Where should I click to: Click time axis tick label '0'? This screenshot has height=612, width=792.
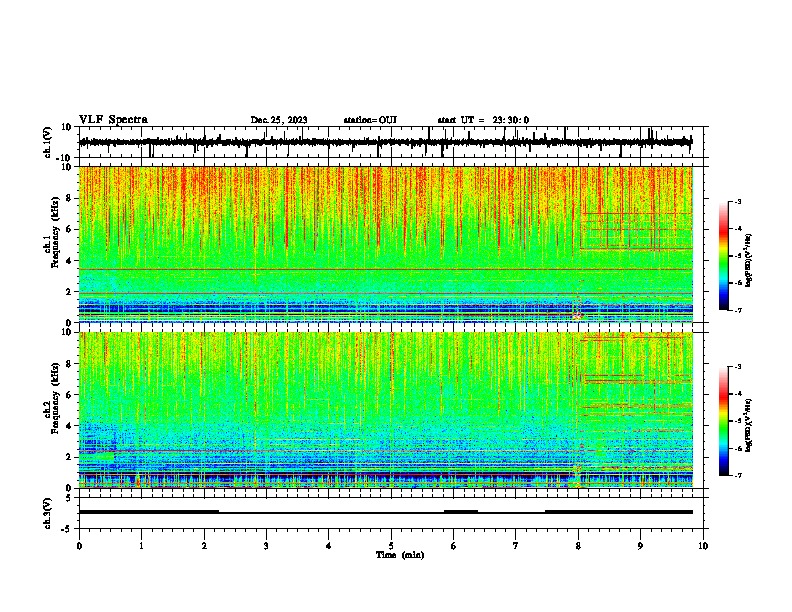pos(79,546)
